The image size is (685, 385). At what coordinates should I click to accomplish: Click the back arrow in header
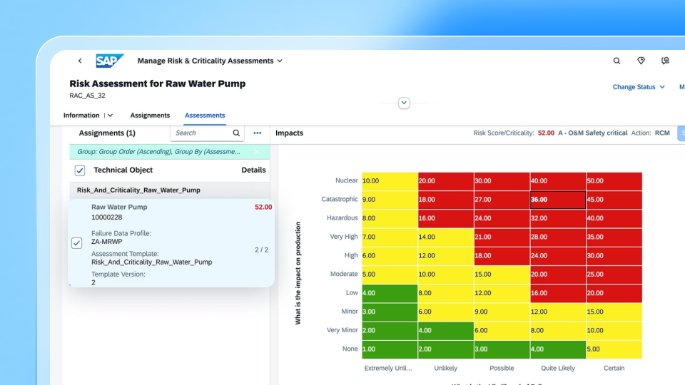tap(80, 61)
